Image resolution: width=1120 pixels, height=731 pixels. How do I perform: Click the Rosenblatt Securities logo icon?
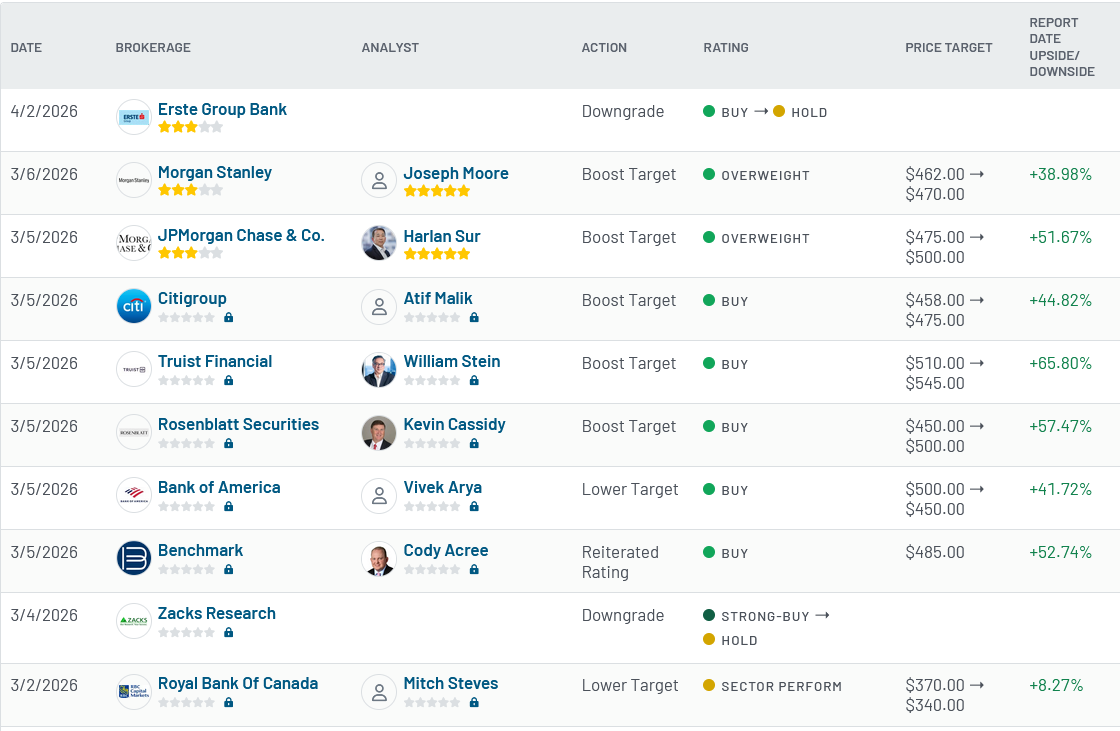point(134,432)
